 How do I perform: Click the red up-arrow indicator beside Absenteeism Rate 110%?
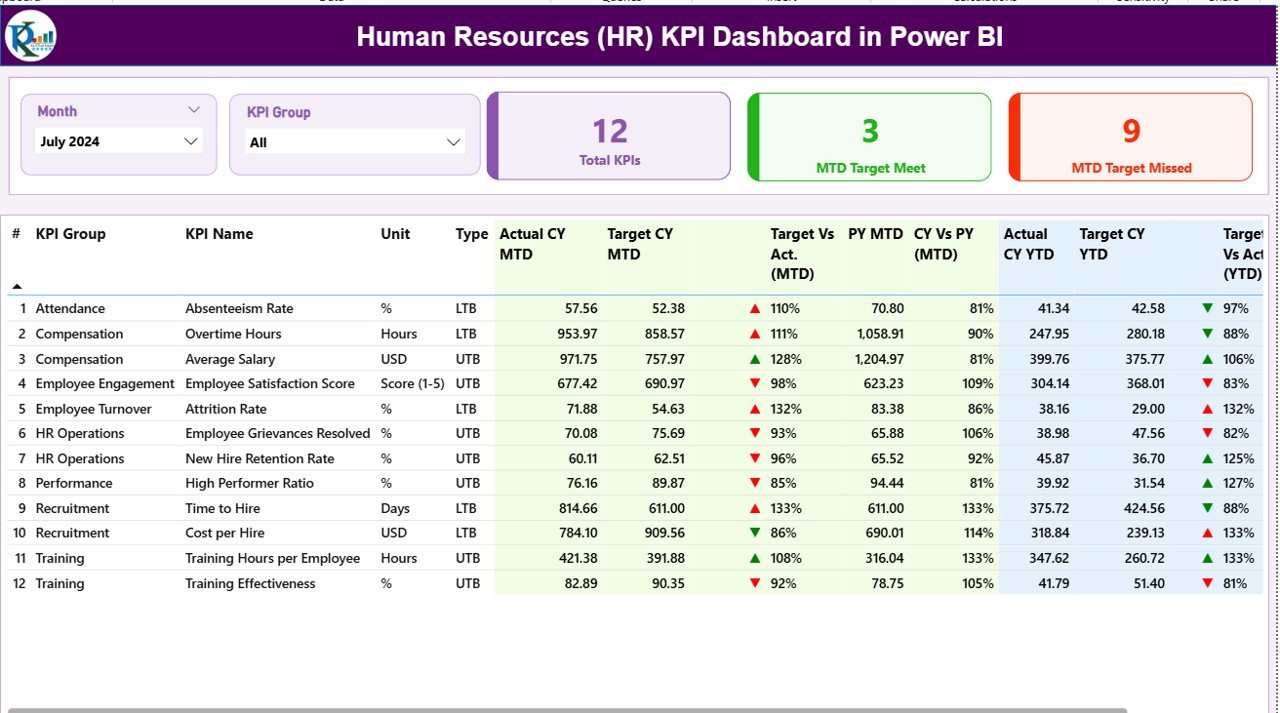(x=753, y=308)
